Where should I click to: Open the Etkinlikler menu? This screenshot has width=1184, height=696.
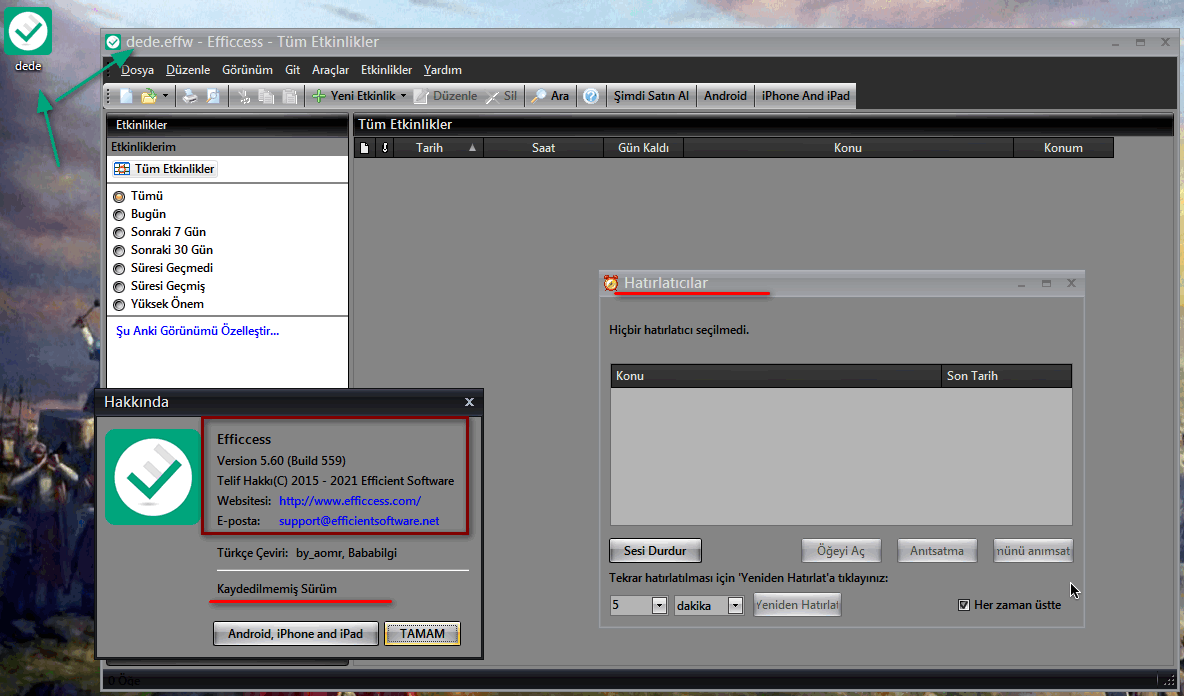(387, 70)
